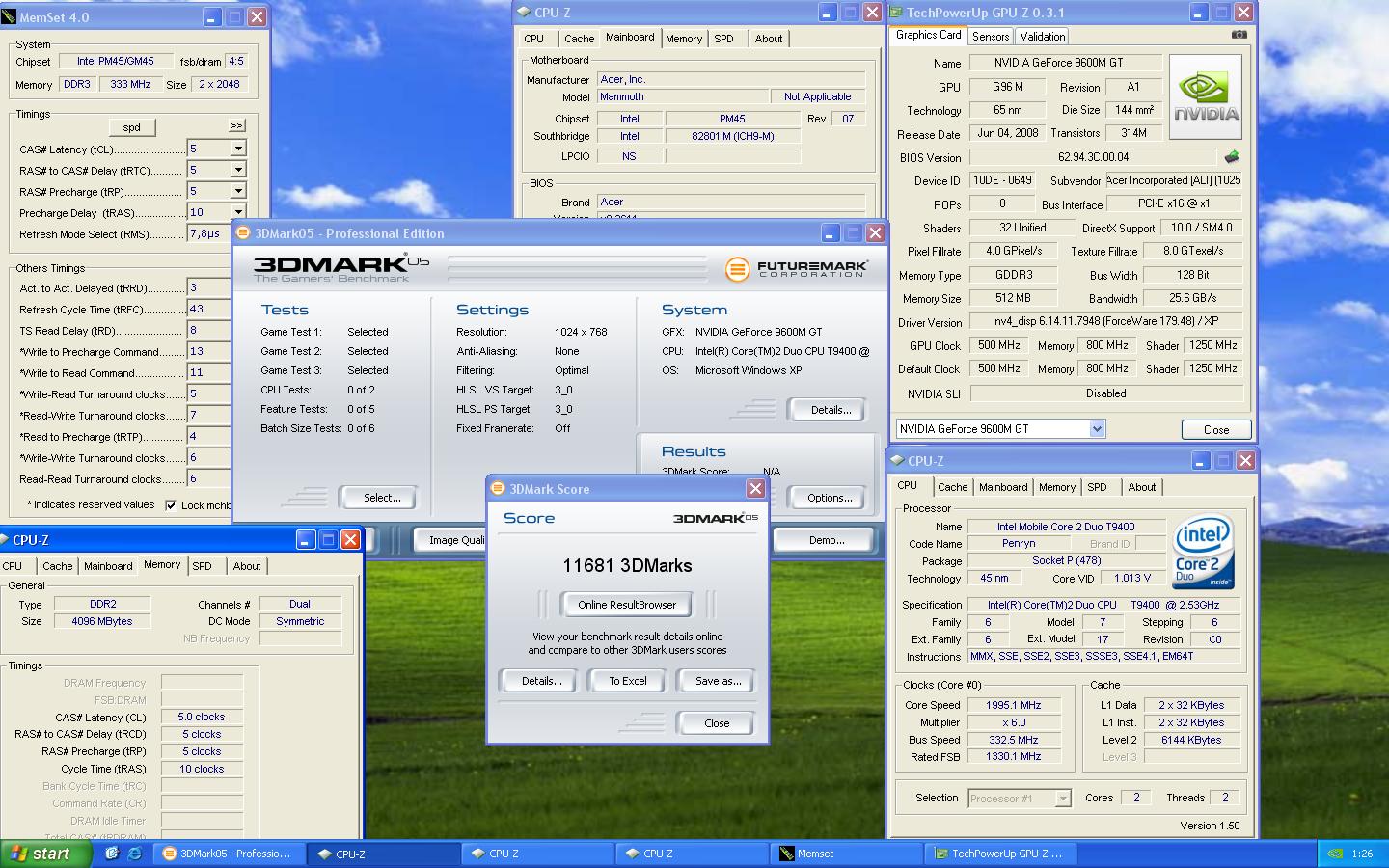This screenshot has height=868, width=1389.
Task: Click the 3DMark05 window title bar icon
Action: (243, 232)
